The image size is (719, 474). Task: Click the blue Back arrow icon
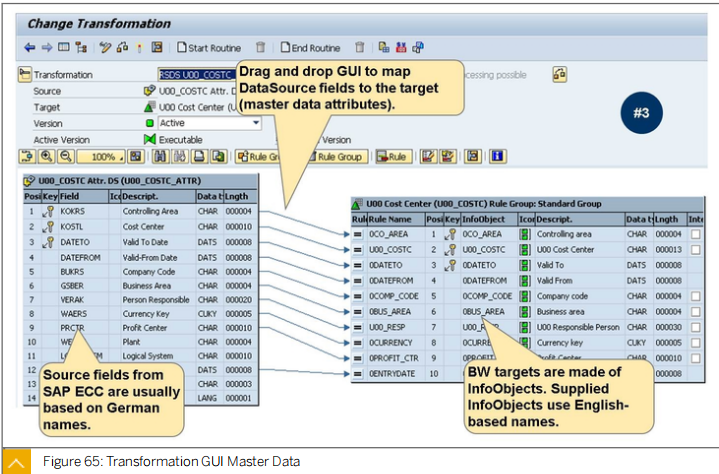point(30,48)
